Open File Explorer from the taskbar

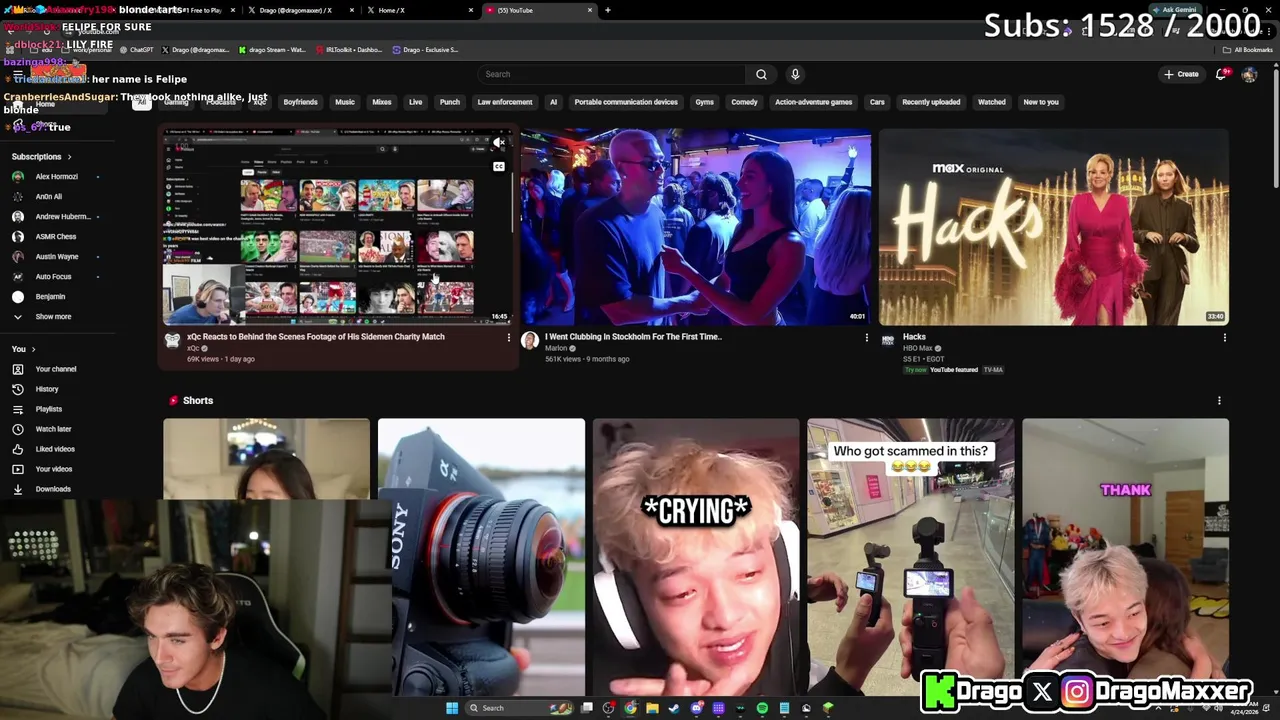(652, 708)
